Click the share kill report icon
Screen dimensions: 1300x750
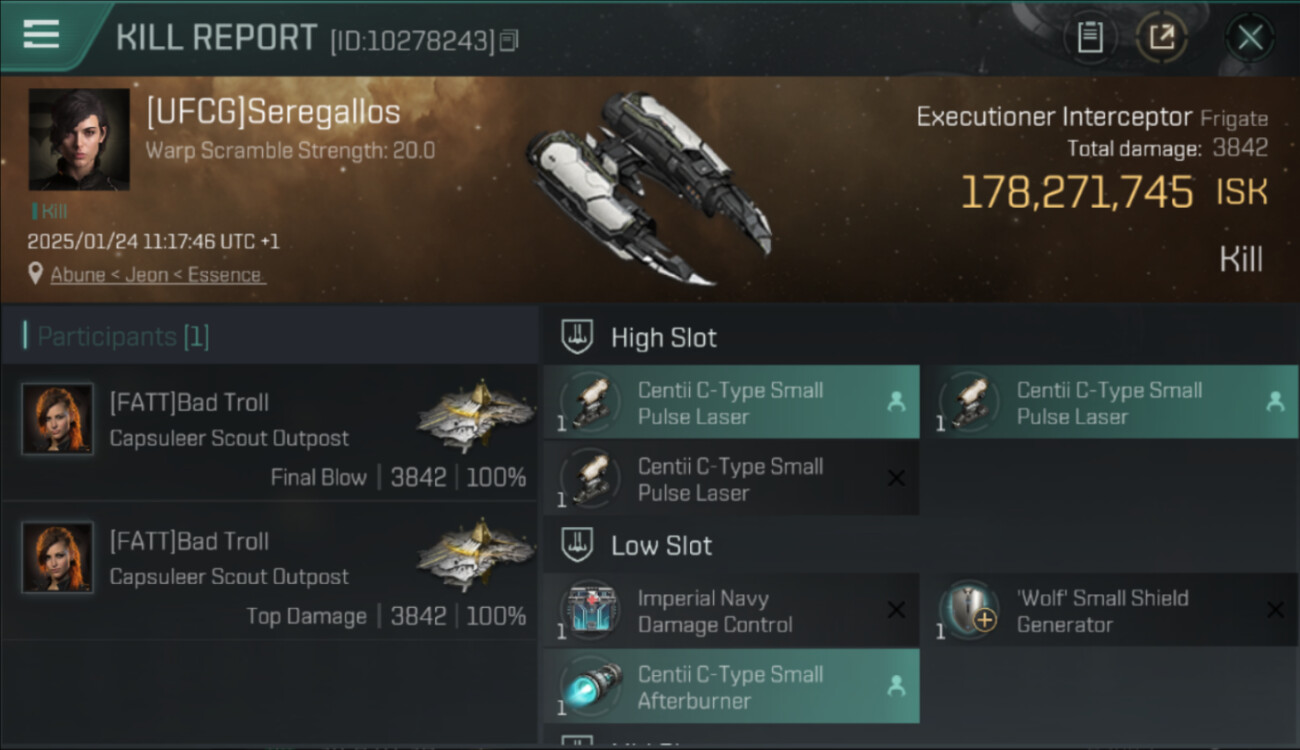(x=1160, y=38)
